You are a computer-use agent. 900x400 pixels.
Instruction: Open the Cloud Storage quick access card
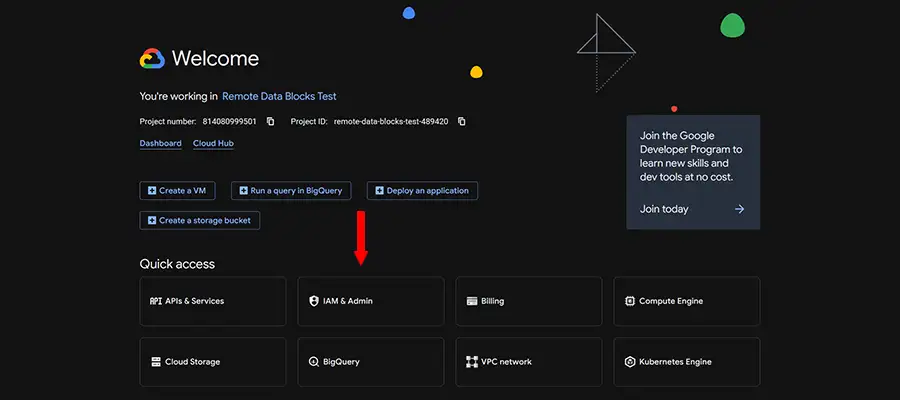tap(213, 362)
